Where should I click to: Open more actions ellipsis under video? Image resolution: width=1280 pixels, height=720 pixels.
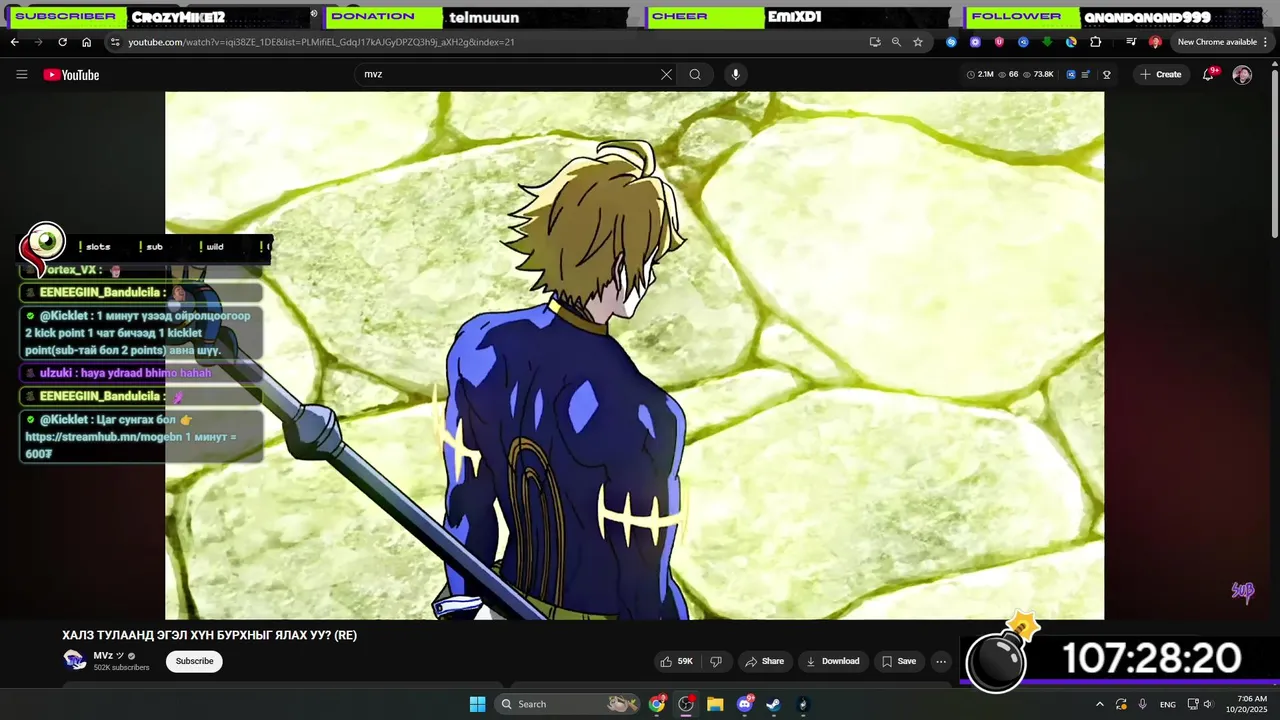tap(940, 661)
